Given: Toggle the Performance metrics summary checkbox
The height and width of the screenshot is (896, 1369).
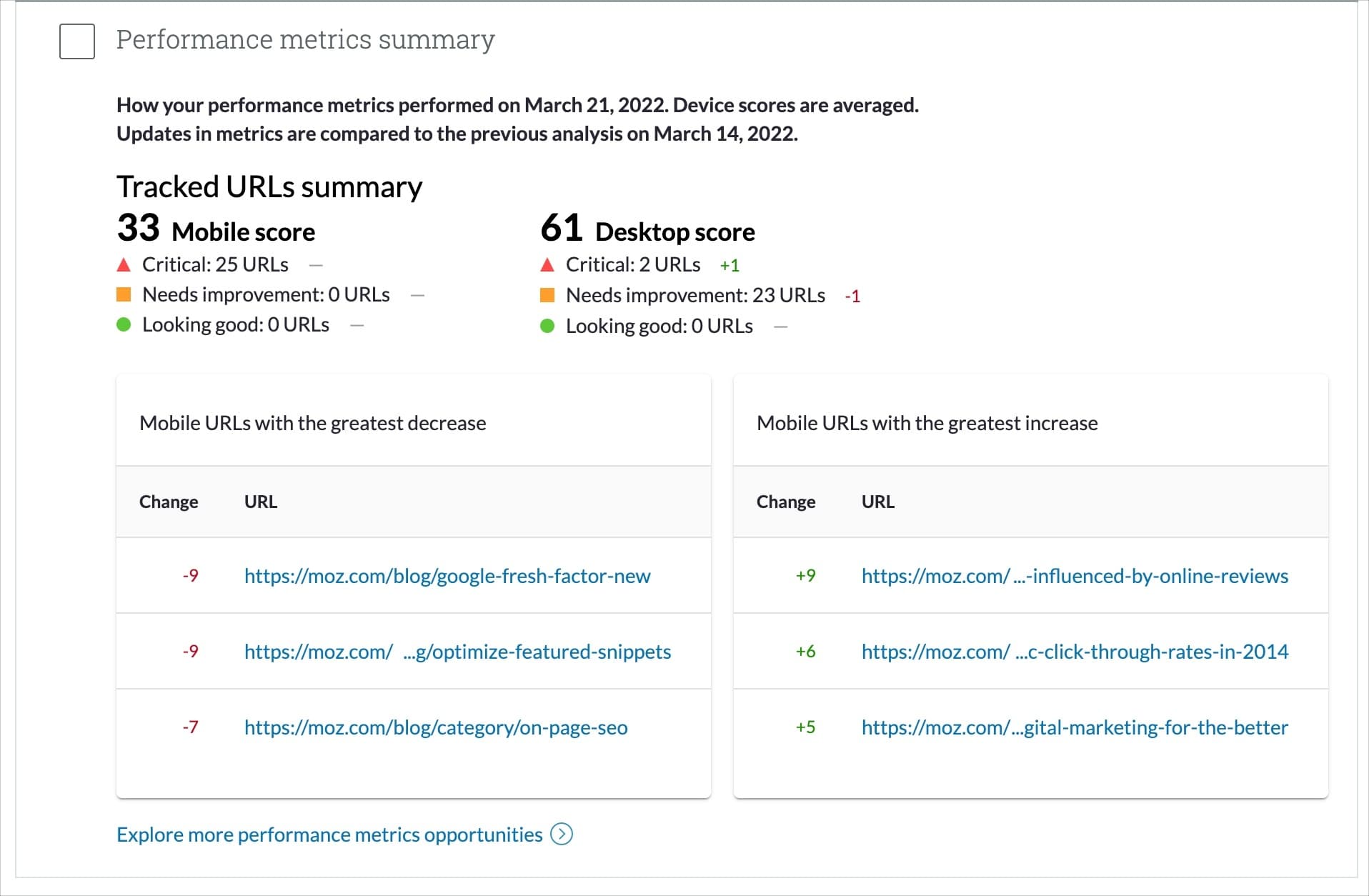Looking at the screenshot, I should [76, 42].
